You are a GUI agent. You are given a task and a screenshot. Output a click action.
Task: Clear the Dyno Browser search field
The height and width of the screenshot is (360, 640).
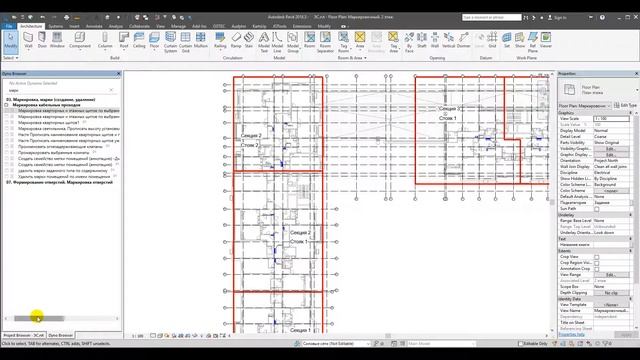111,90
